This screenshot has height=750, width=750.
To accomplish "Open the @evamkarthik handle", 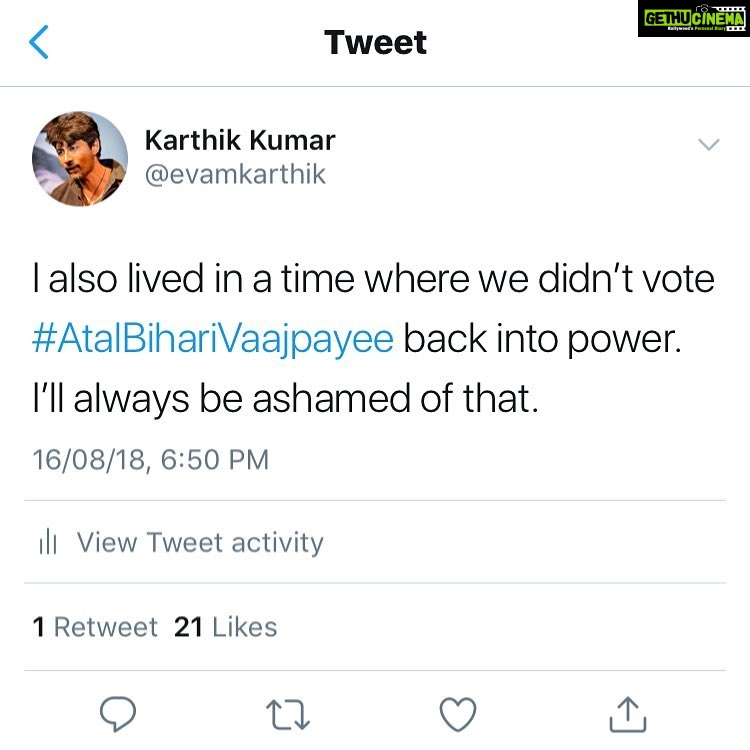I will click(x=235, y=174).
